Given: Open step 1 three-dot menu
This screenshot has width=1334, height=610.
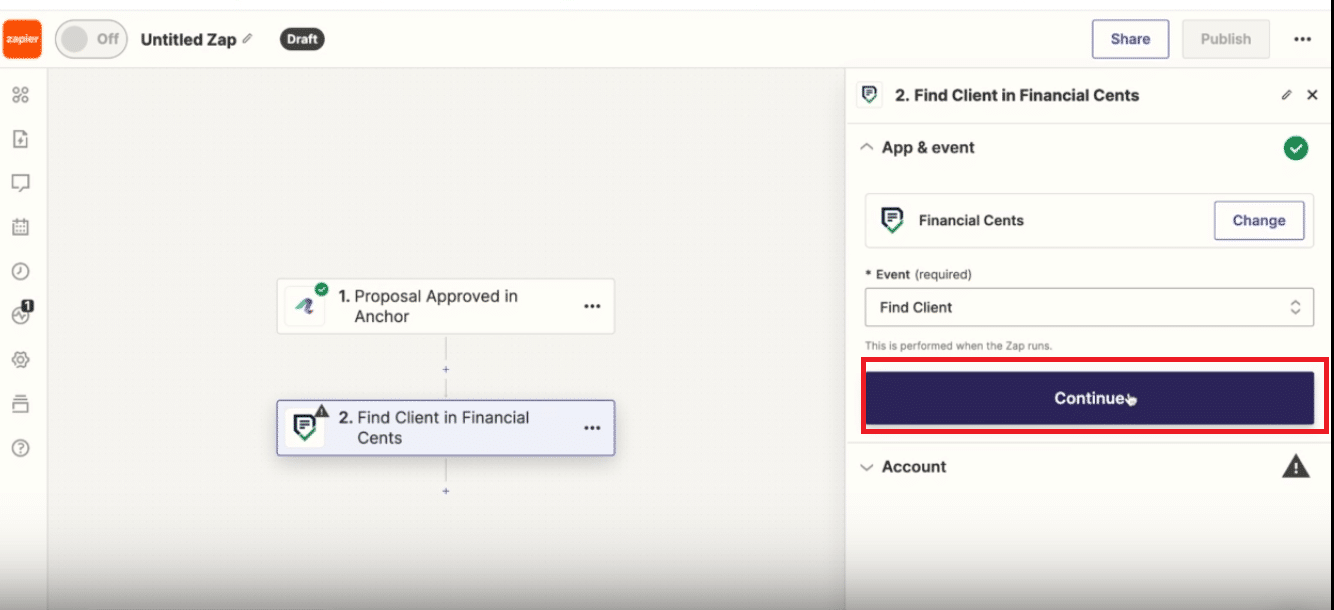Looking at the screenshot, I should [x=592, y=306].
